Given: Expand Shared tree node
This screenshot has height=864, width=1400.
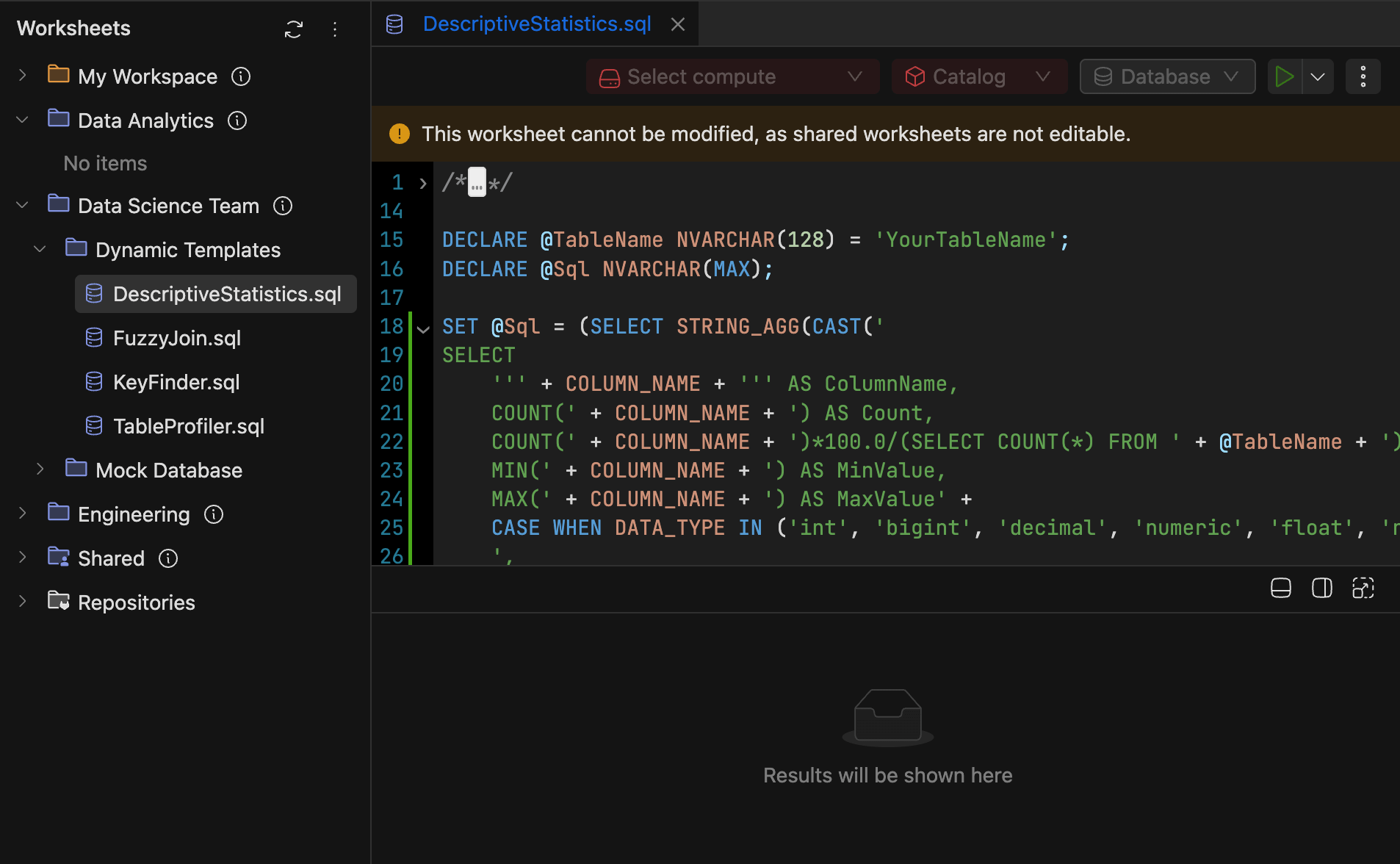Looking at the screenshot, I should 23,558.
